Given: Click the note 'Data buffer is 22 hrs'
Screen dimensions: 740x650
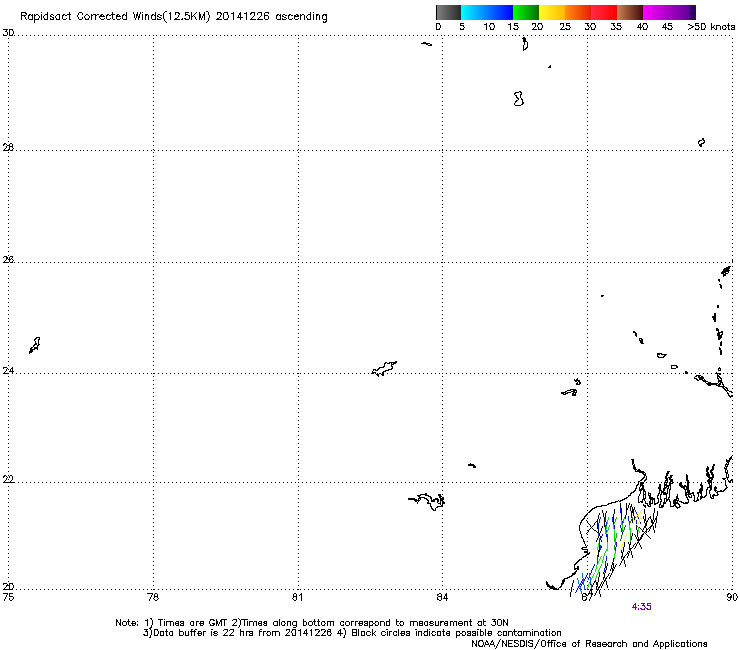Looking at the screenshot, I should [204, 633].
